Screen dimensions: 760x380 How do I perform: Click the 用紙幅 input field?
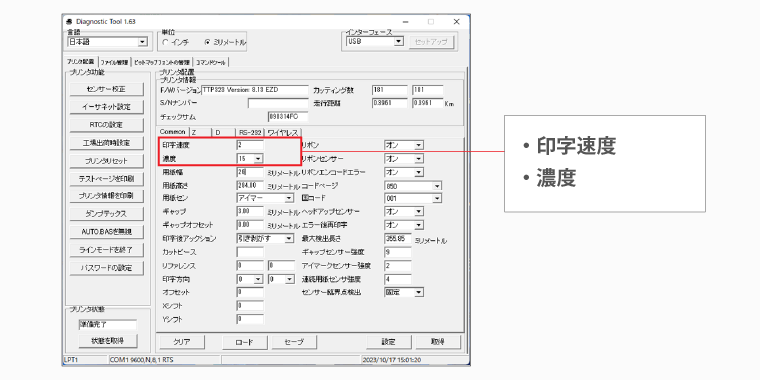(x=250, y=172)
